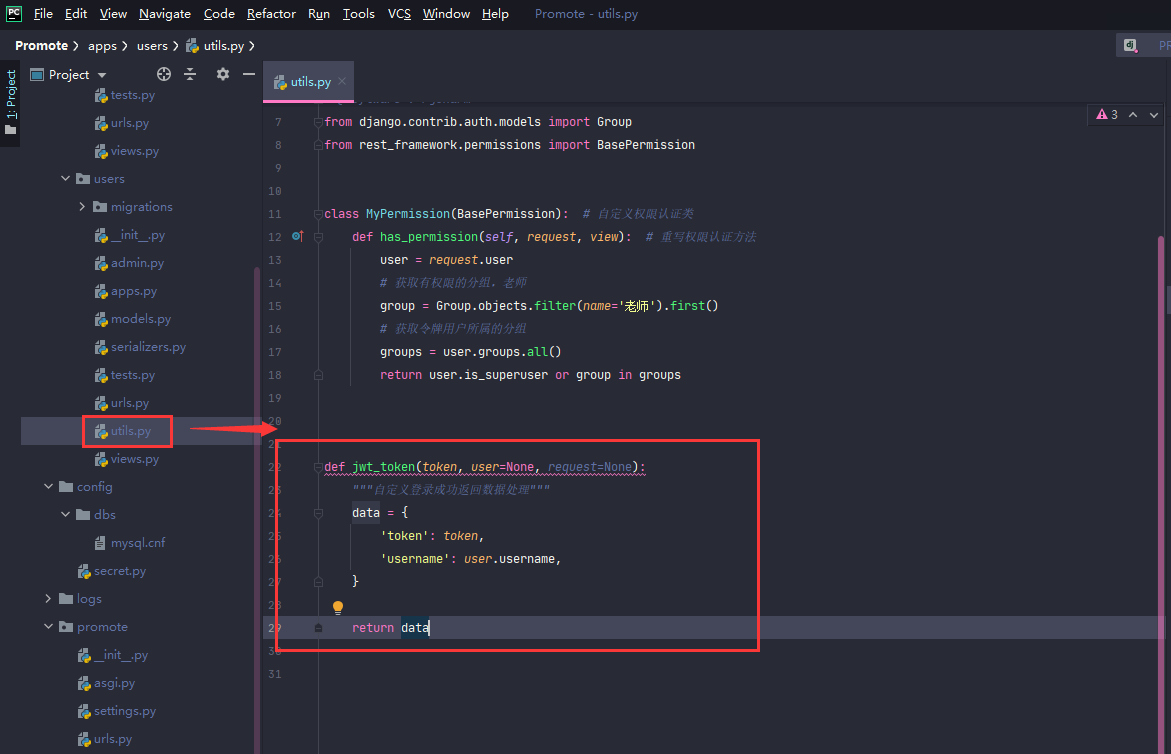The image size is (1171, 754).
Task: Click the PyCharm application logo icon
Action: click(13, 13)
